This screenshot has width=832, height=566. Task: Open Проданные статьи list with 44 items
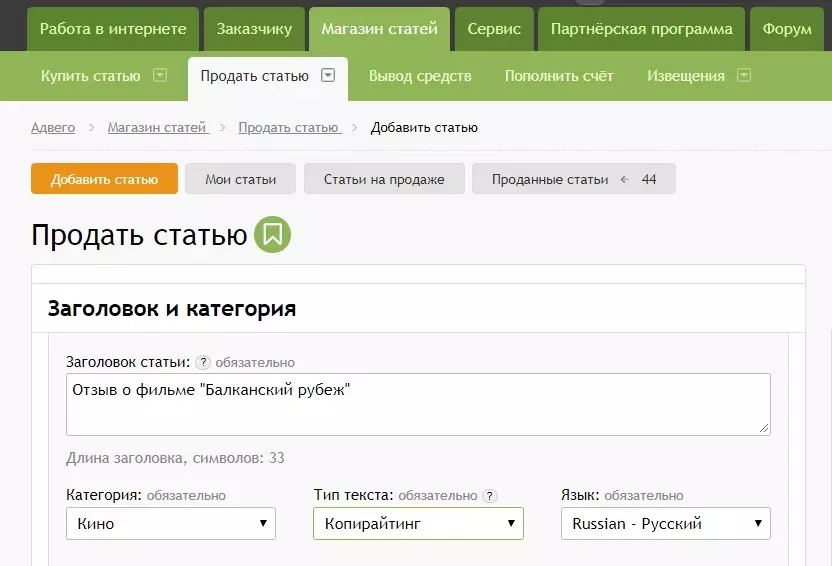click(573, 179)
